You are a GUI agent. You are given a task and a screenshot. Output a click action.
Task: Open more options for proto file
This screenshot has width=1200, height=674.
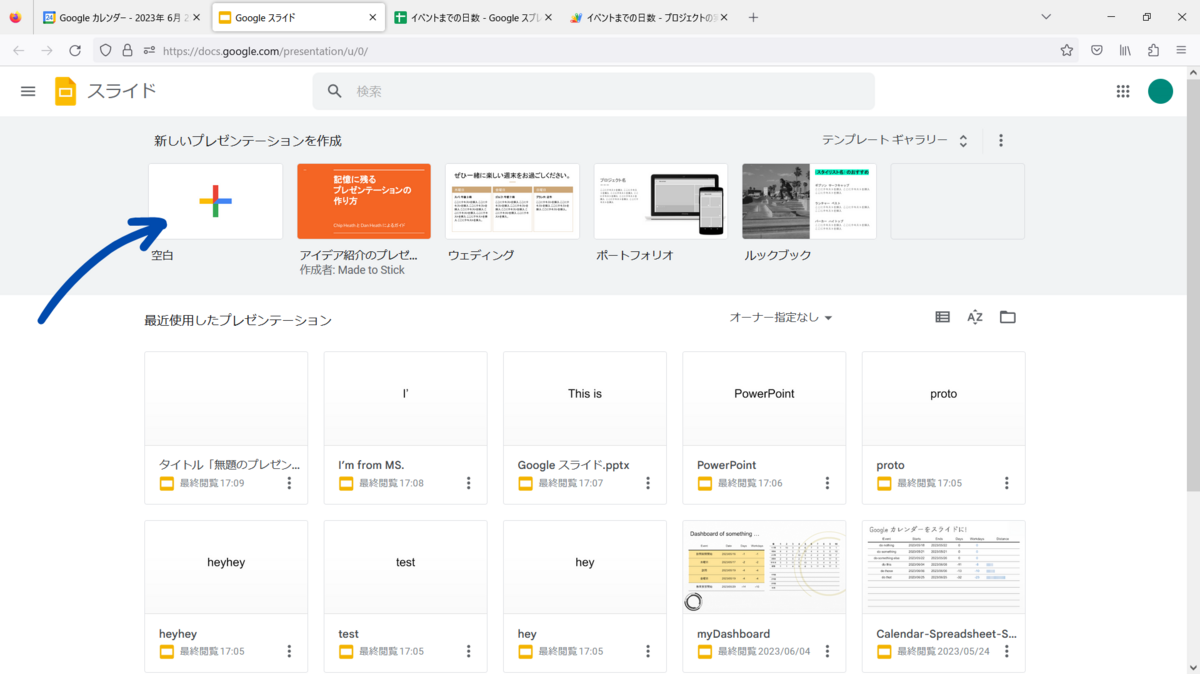pos(1006,483)
